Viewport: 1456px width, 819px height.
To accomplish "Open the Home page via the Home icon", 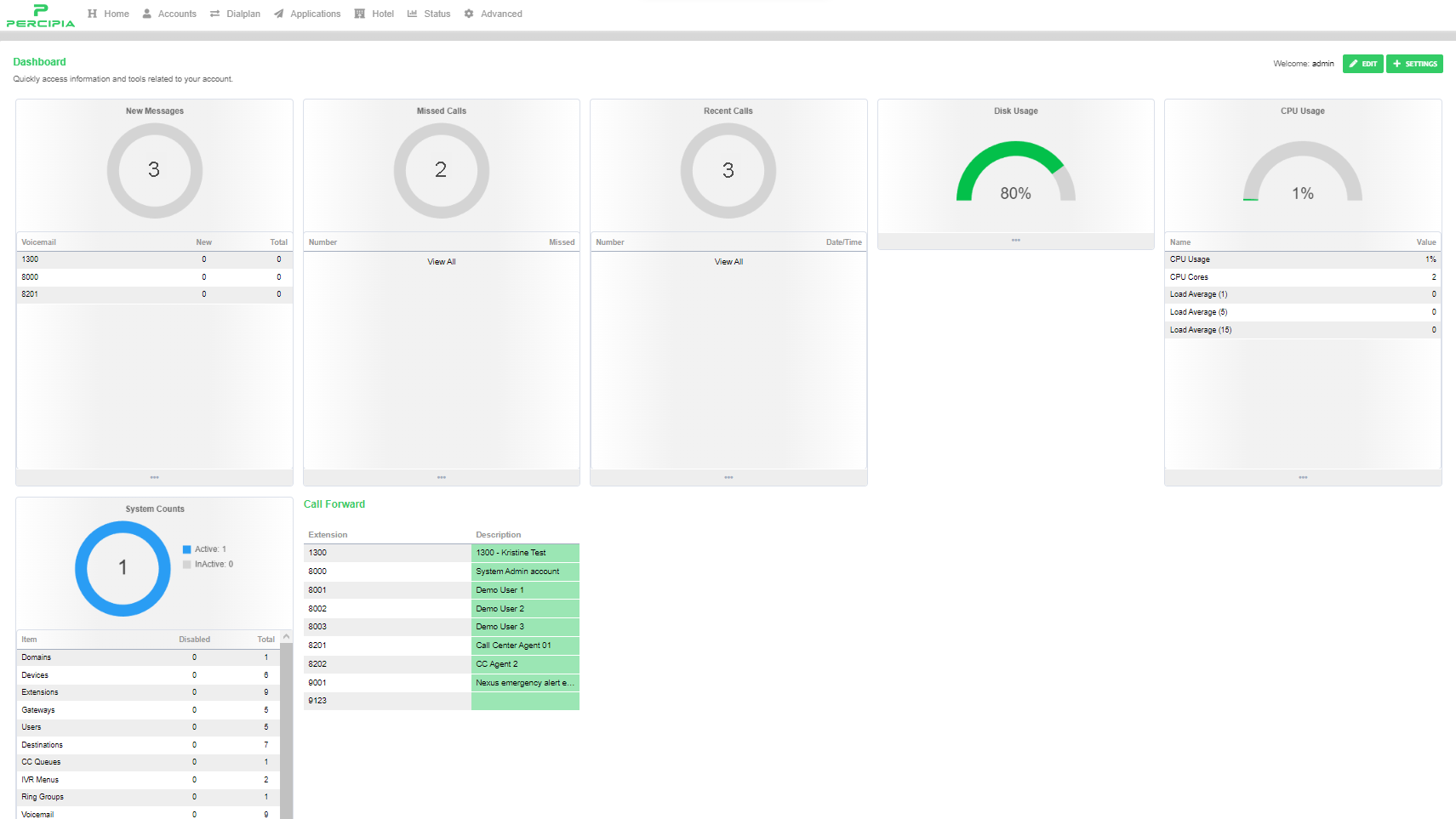I will (x=94, y=14).
